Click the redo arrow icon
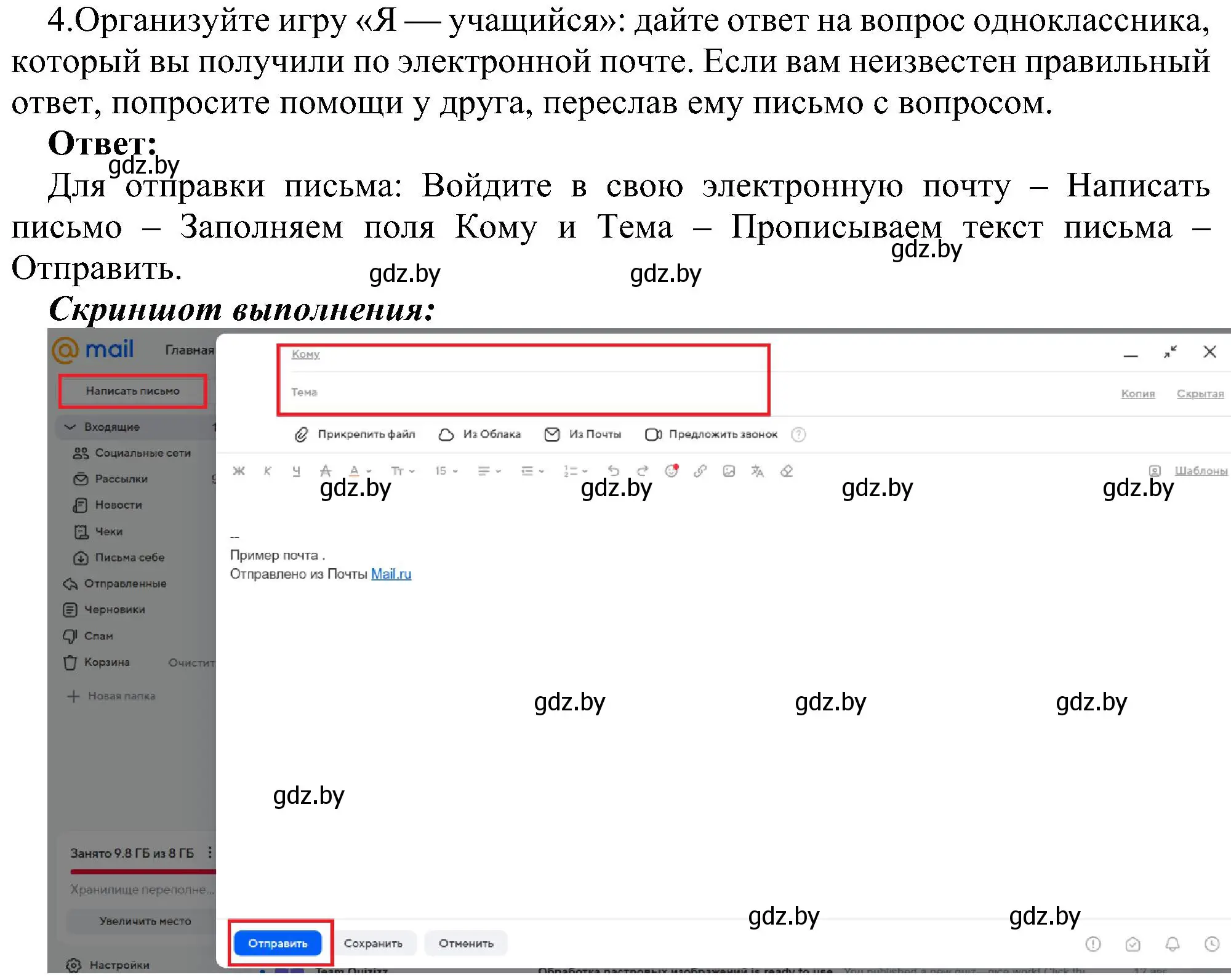The image size is (1231, 980). tap(642, 471)
